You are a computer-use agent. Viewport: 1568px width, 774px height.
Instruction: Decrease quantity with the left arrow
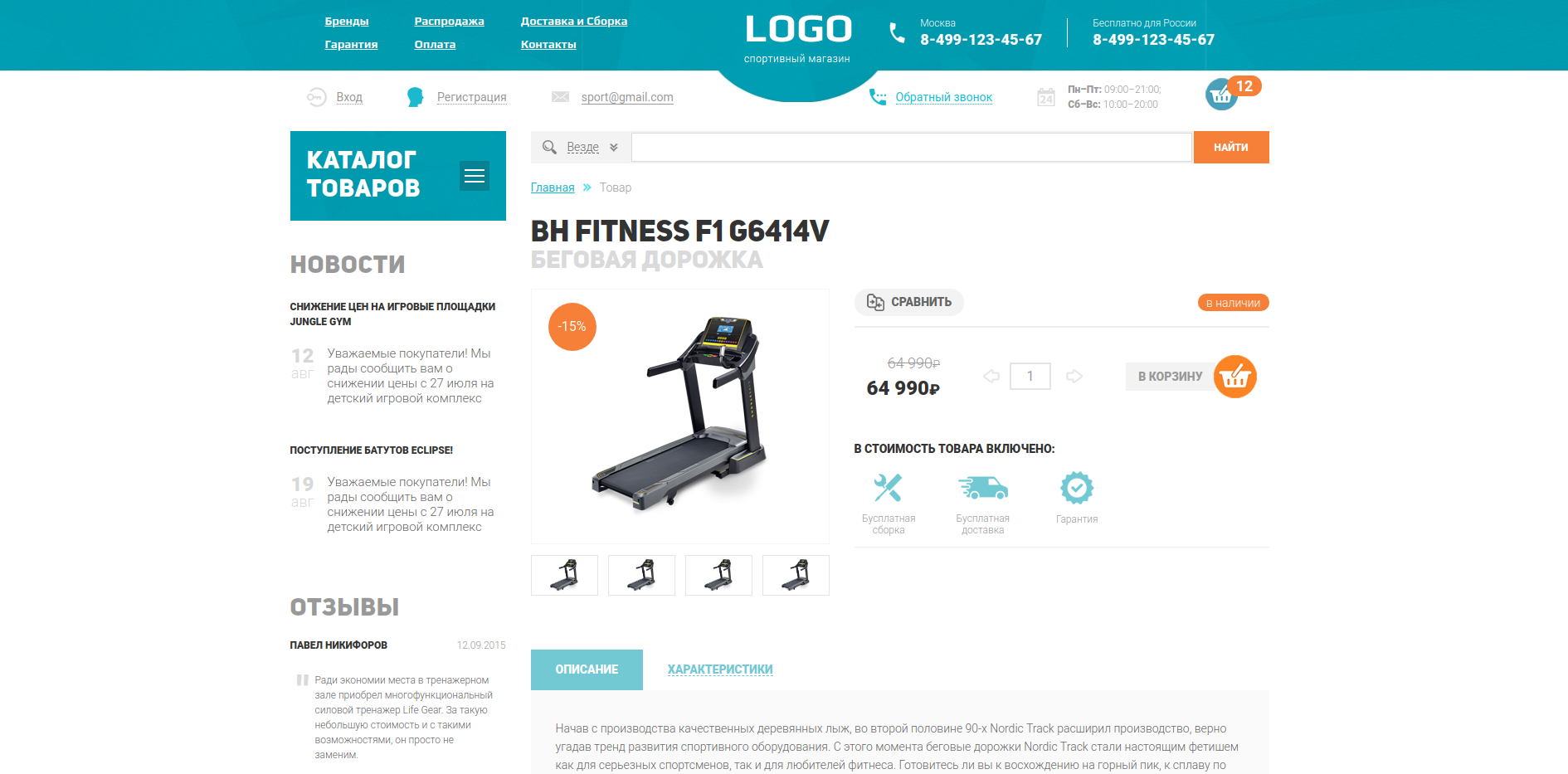[991, 377]
